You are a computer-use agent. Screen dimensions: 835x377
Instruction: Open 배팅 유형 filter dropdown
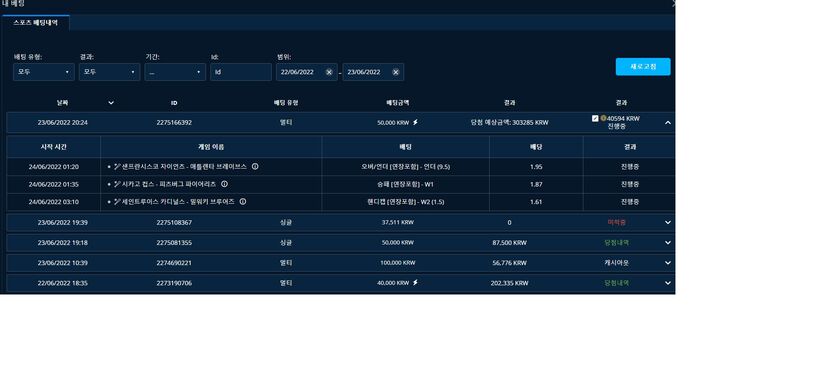tap(44, 72)
